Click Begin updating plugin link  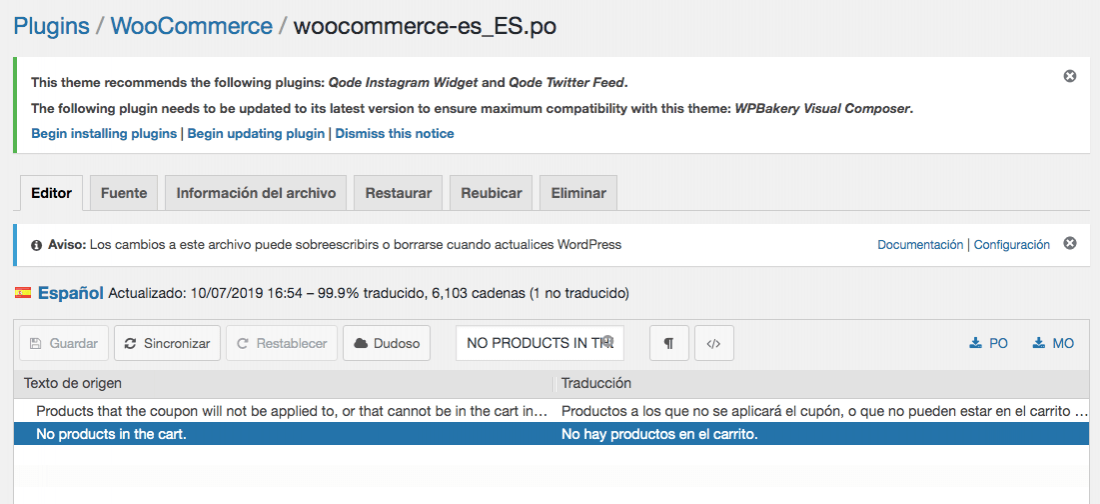(x=256, y=133)
